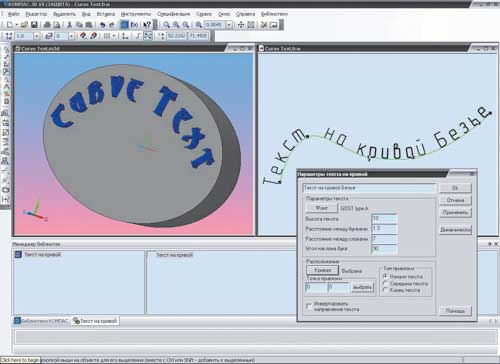
Task: Click the Paste icon in the toolbar
Action: click(x=89, y=25)
